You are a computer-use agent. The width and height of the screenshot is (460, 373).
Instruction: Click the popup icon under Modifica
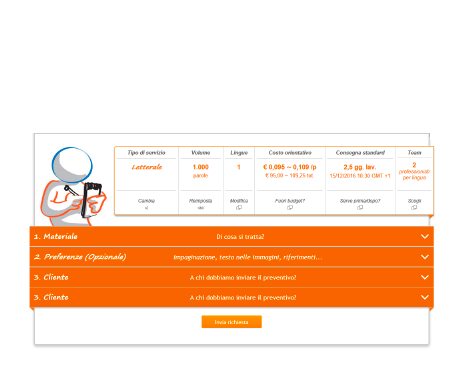click(x=239, y=208)
